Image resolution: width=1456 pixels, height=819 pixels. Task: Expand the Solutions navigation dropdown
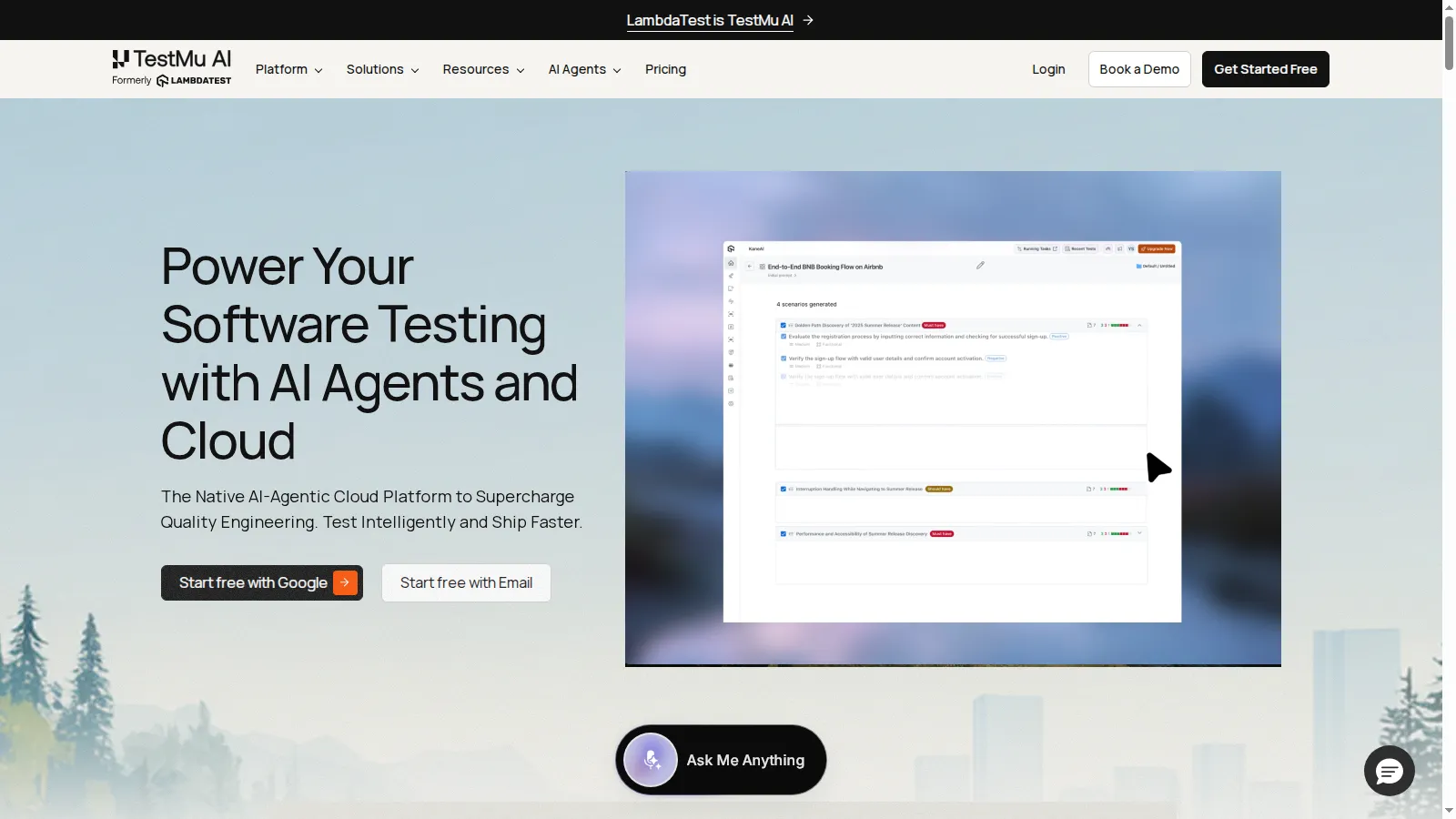(383, 69)
